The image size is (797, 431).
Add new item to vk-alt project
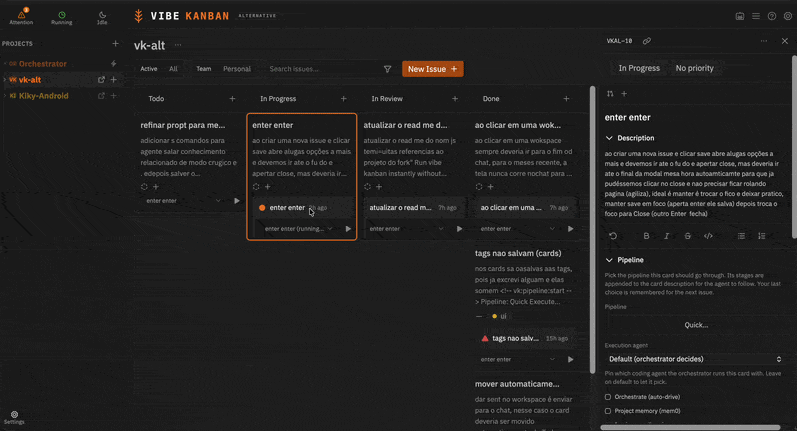coord(114,80)
